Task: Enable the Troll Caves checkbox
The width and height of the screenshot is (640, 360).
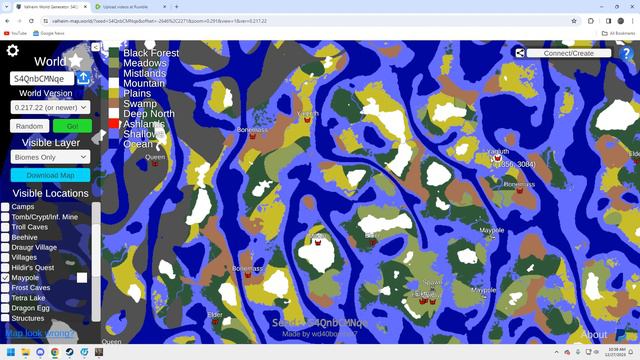Action: click(x=5, y=227)
